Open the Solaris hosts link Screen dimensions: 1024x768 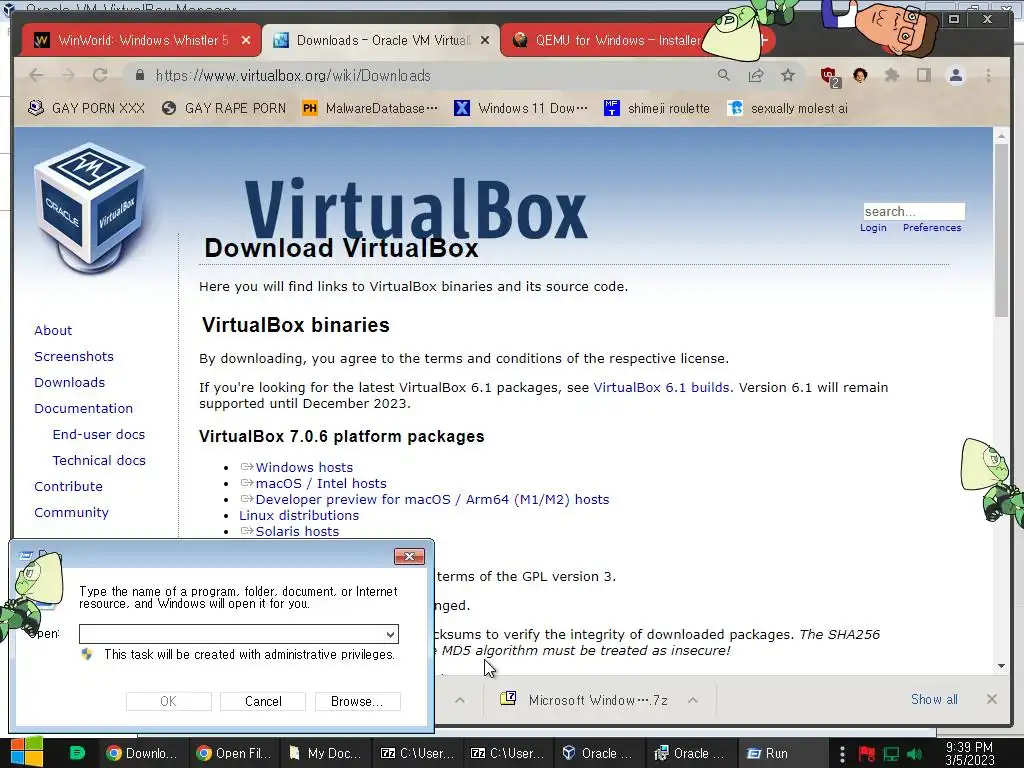pos(297,532)
